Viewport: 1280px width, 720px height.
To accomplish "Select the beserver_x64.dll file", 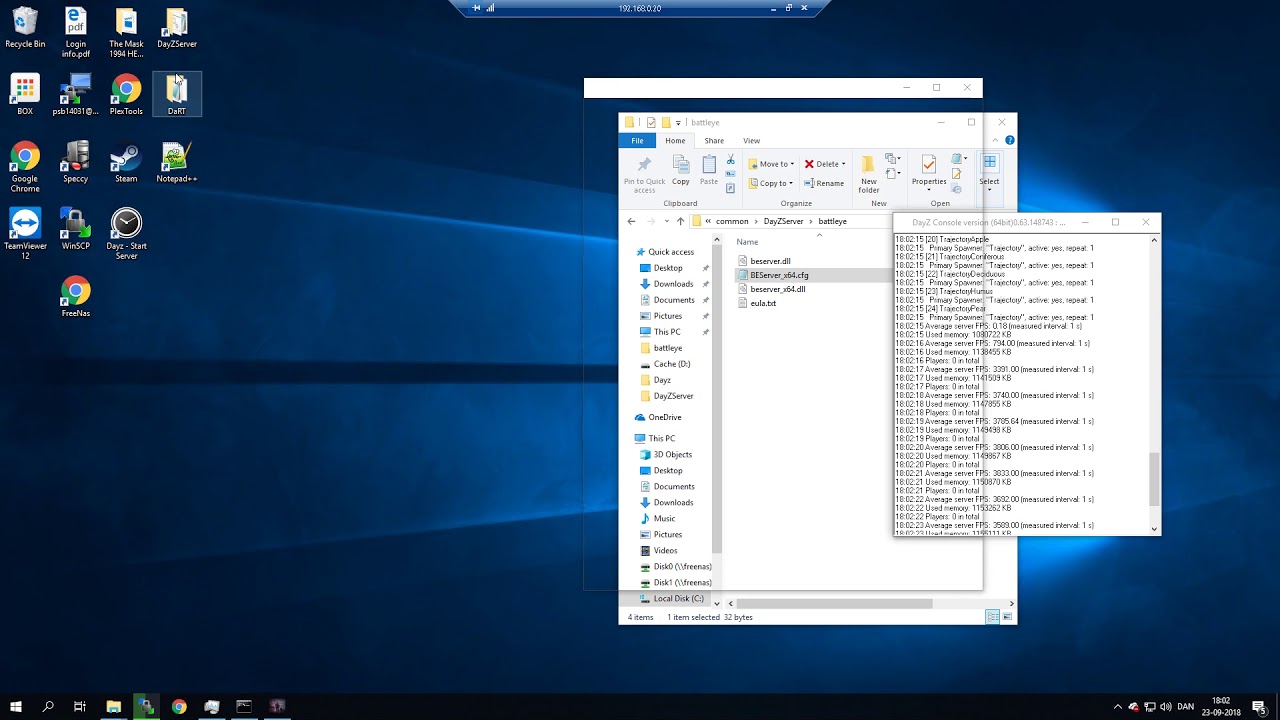I will coord(778,289).
